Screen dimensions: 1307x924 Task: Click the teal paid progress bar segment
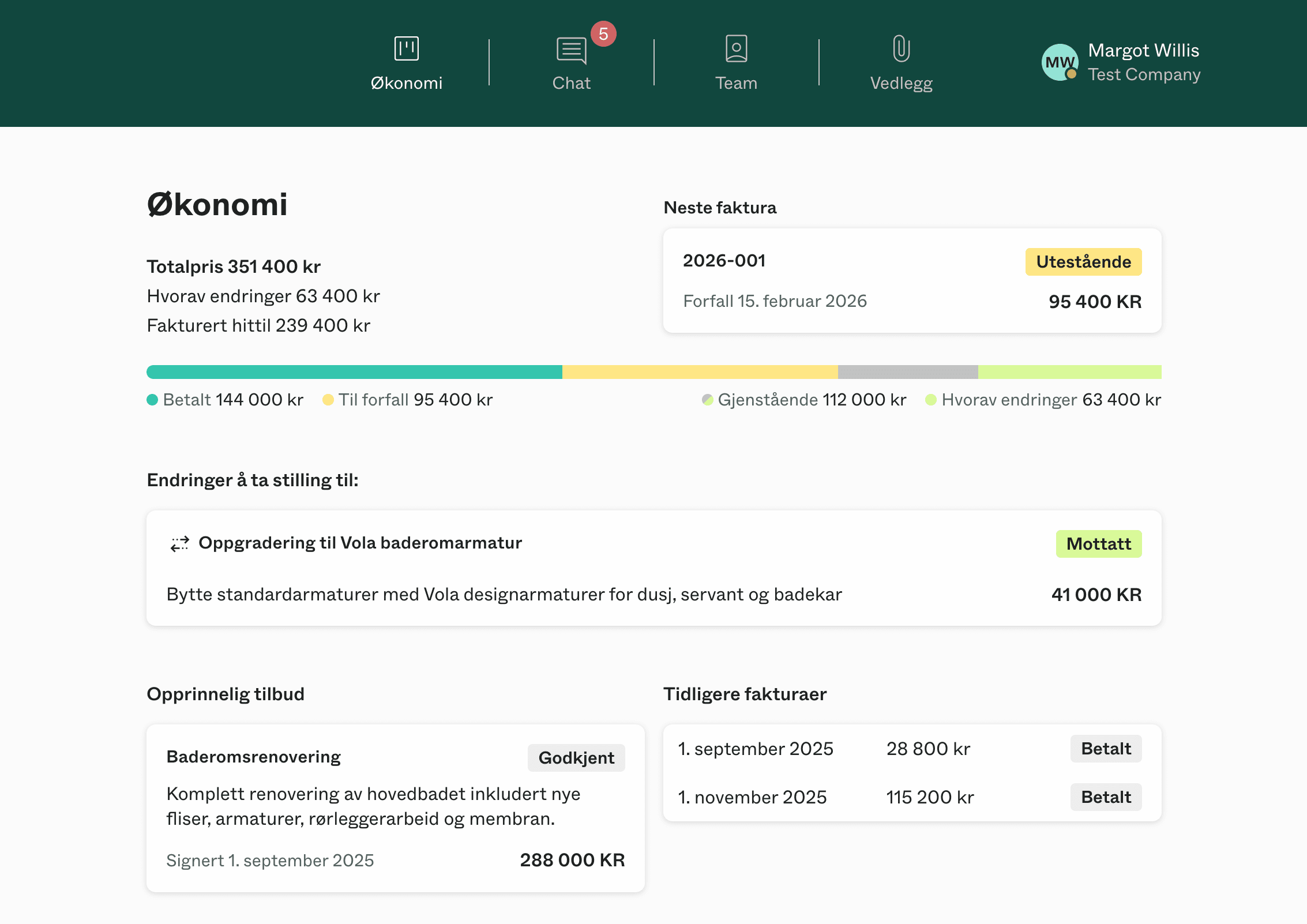[354, 372]
